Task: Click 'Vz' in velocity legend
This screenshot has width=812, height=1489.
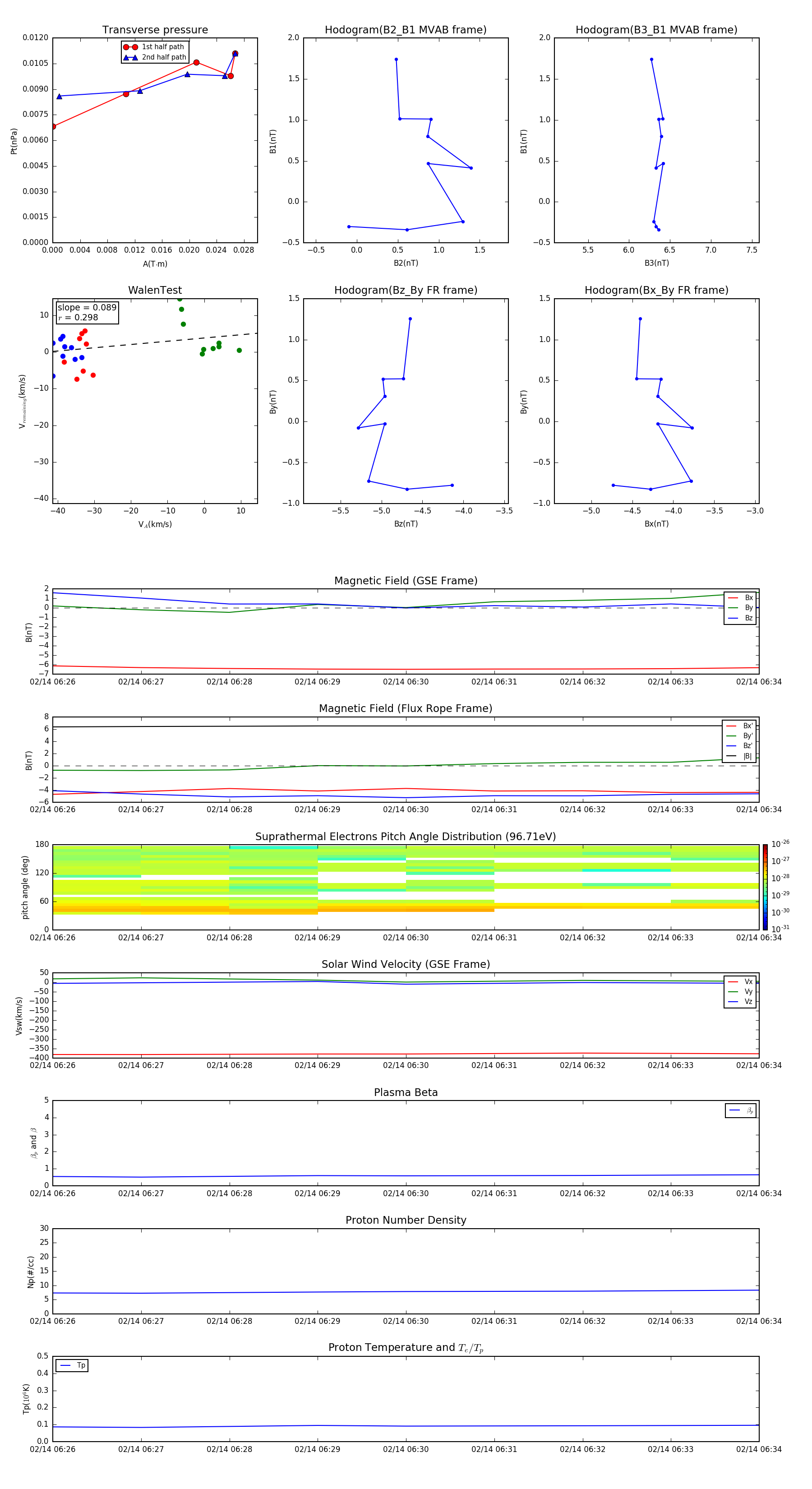Action: [x=748, y=1002]
